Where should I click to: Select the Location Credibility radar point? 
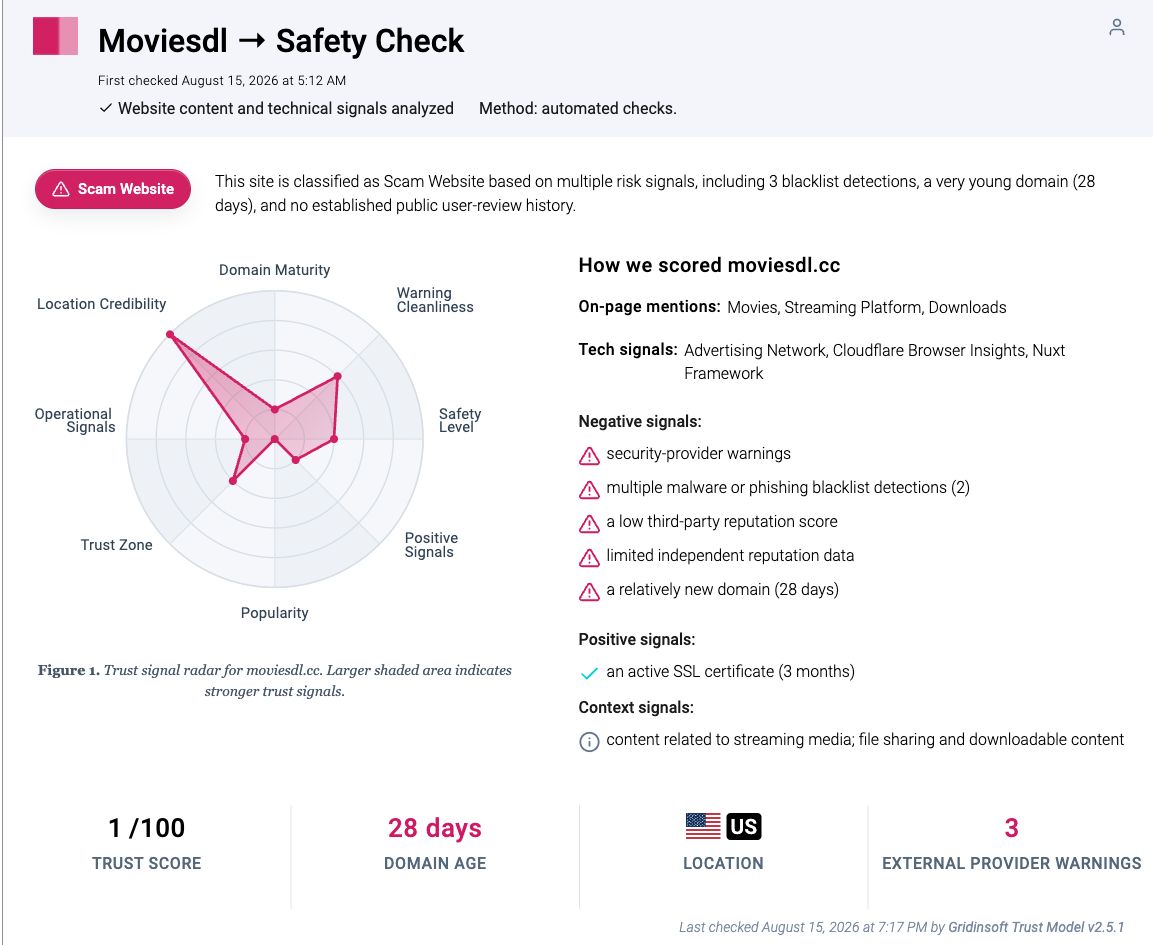click(171, 335)
